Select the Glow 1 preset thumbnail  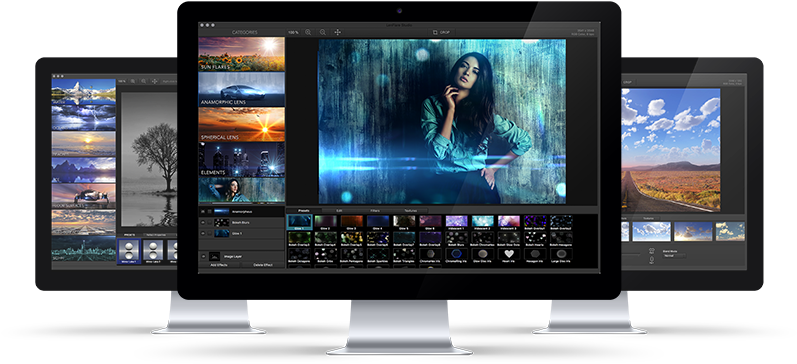click(x=300, y=222)
